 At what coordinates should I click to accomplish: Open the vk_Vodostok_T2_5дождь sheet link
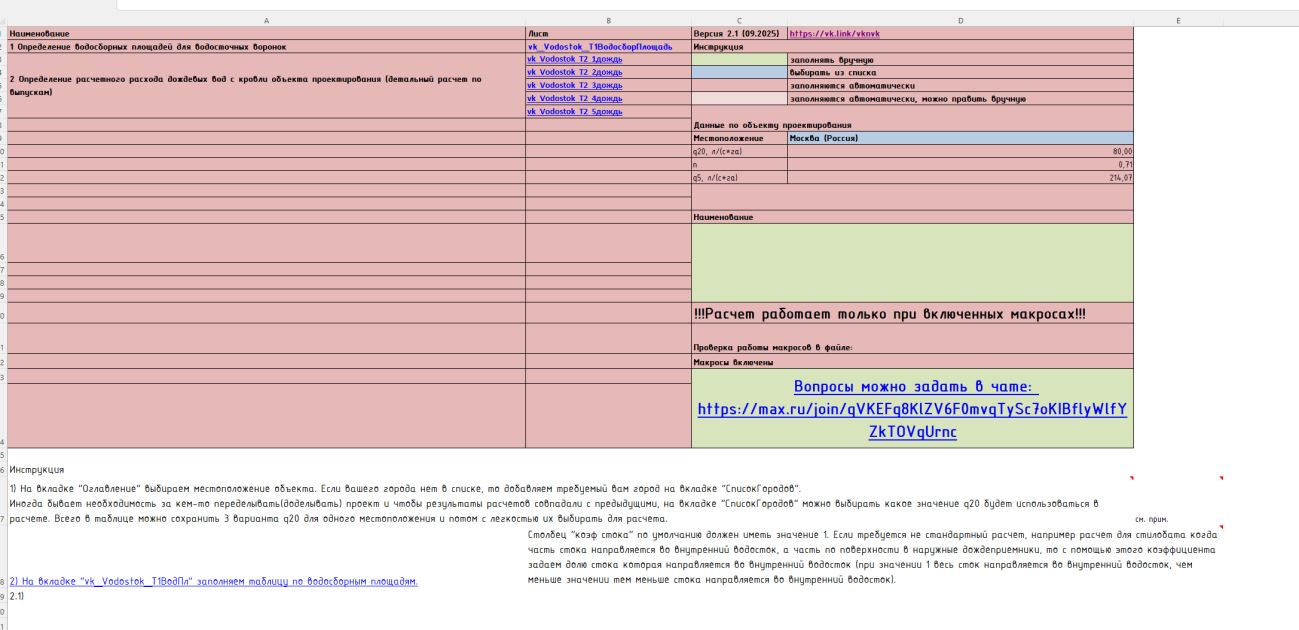pyautogui.click(x=575, y=112)
